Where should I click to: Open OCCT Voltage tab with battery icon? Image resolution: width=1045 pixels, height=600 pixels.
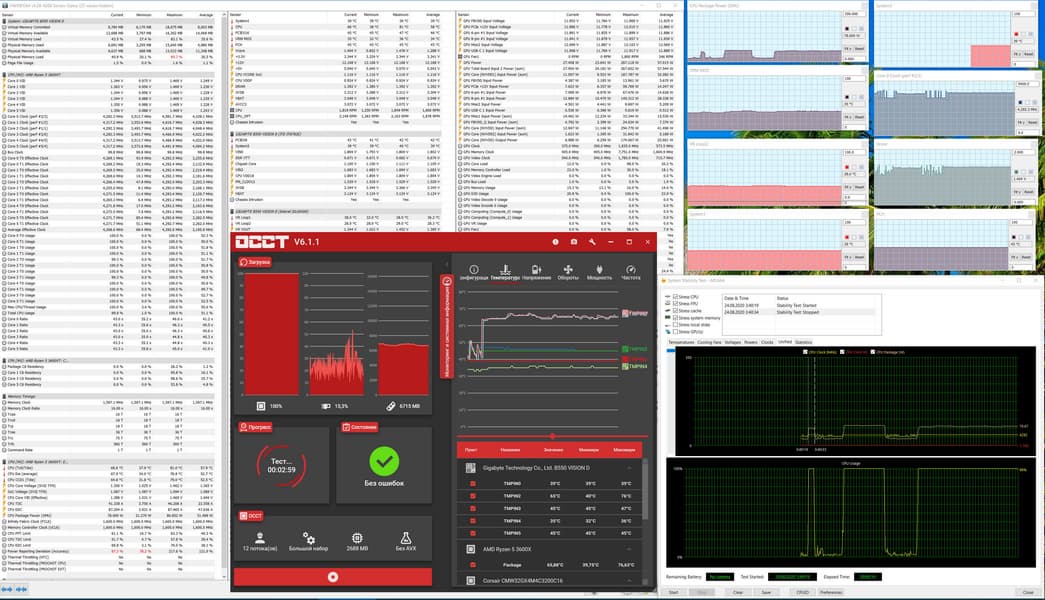tap(536, 272)
